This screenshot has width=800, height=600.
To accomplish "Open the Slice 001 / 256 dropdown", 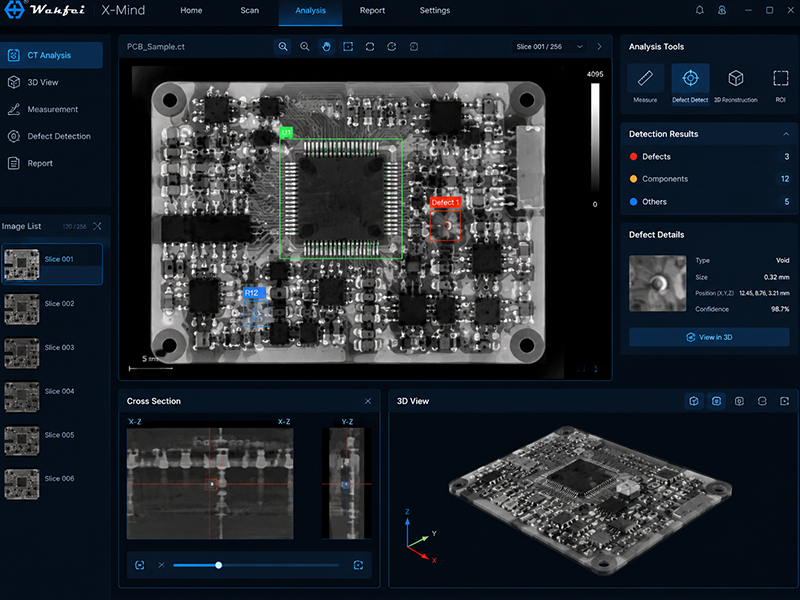I will click(549, 47).
